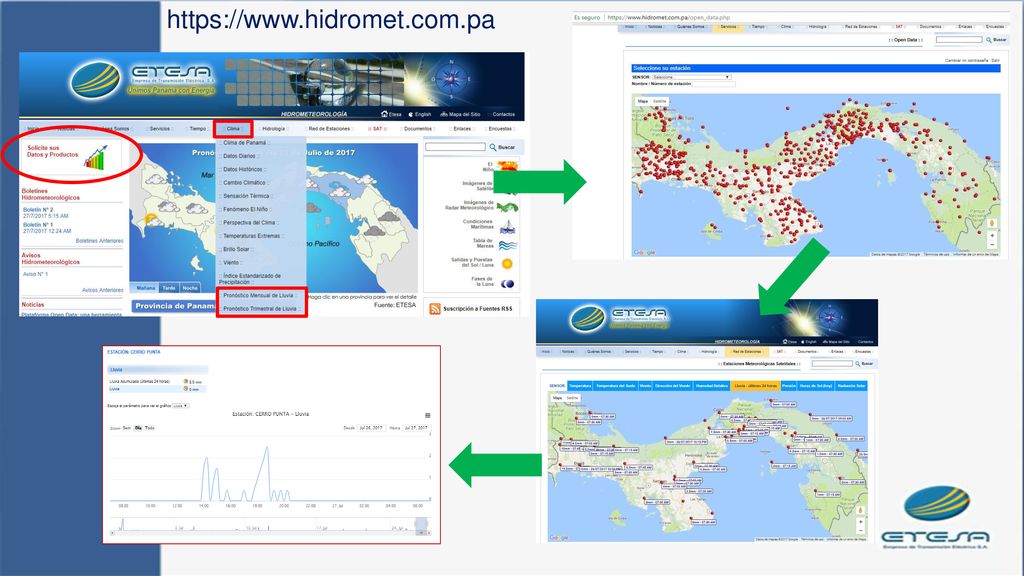1024x576 pixels.
Task: Switch language via English link
Action: 420,114
